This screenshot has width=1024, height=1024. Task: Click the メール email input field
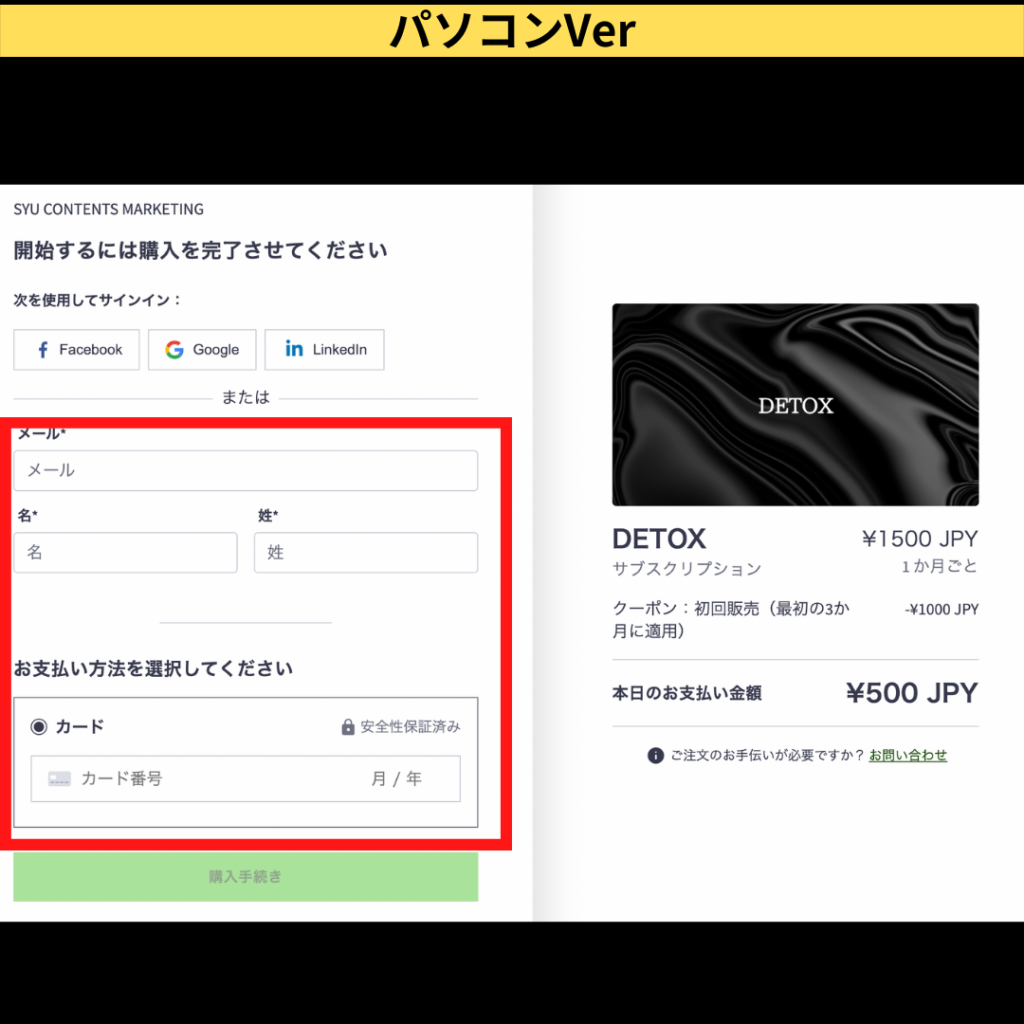pos(246,470)
